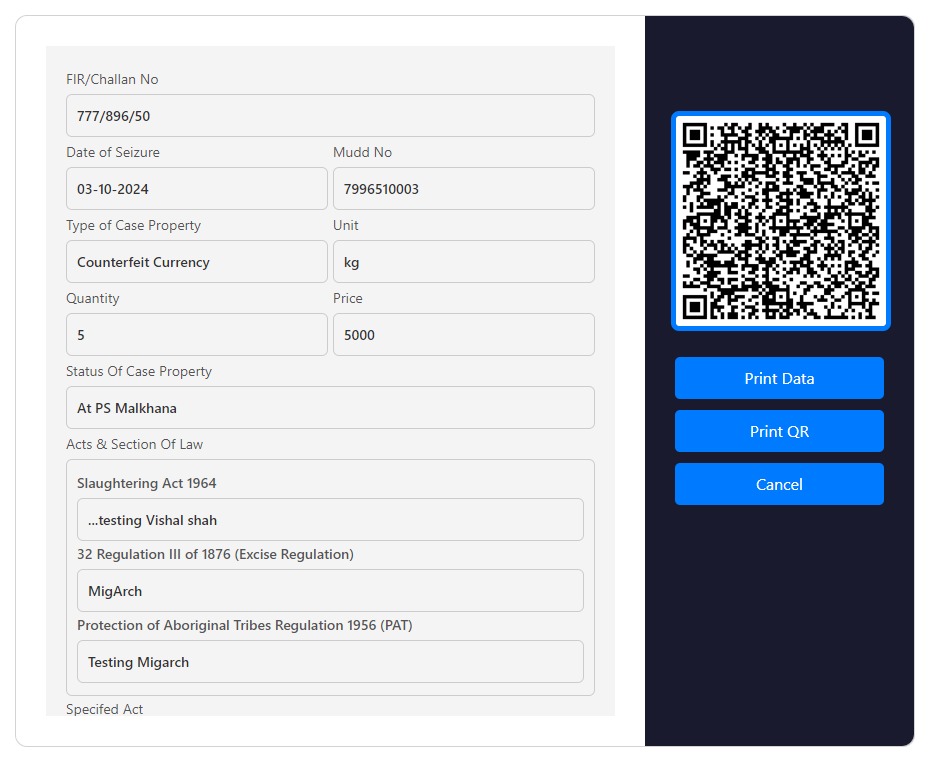Click the Unit field showing kg

pos(464,262)
